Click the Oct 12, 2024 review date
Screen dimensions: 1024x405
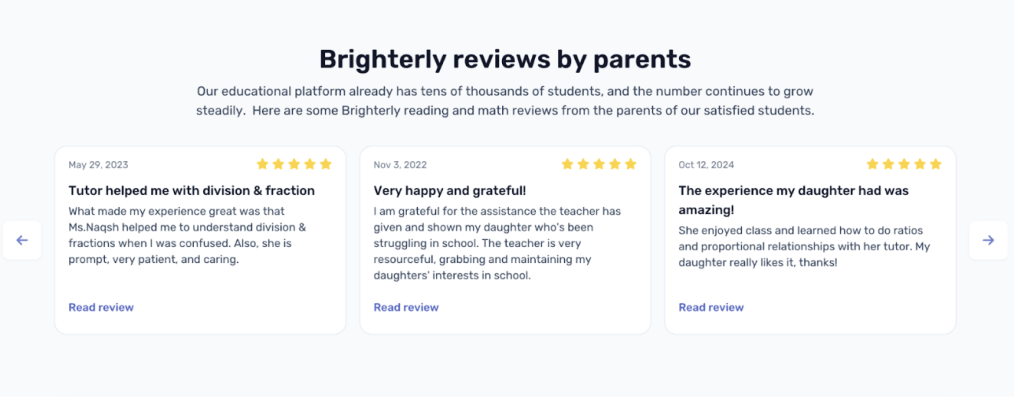click(x=706, y=165)
